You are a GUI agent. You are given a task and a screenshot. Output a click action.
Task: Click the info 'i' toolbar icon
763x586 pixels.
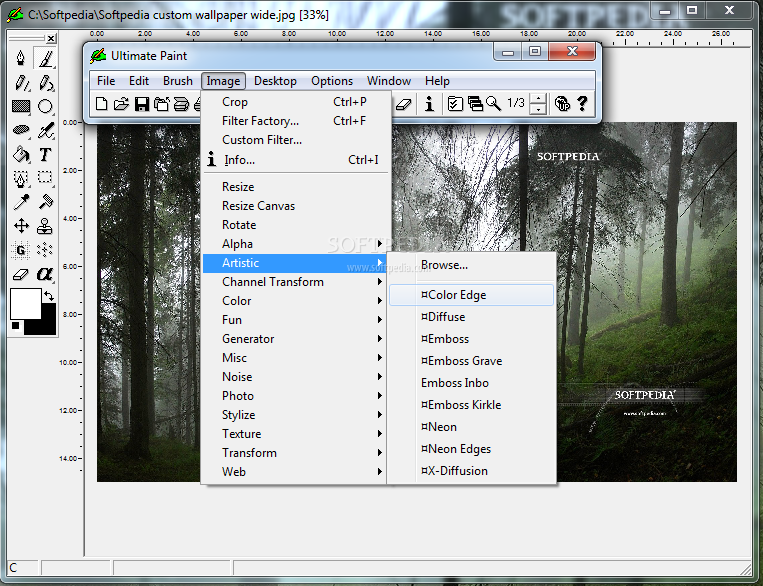point(429,104)
